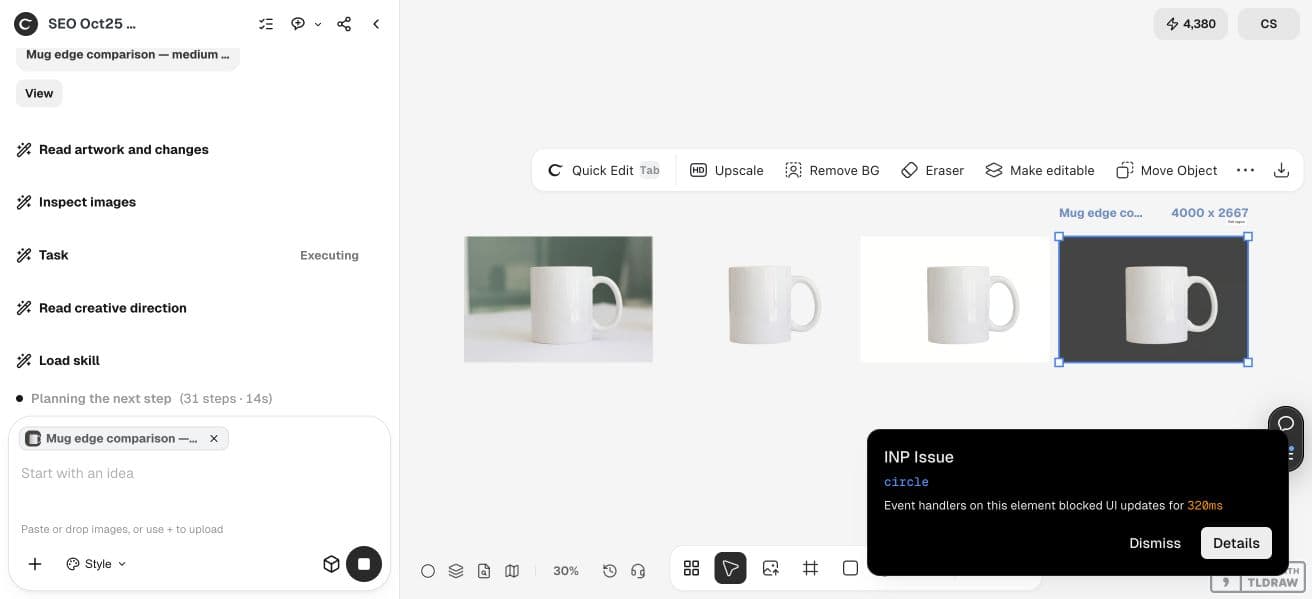Click Remove BG in the image toolbar
This screenshot has width=1312, height=599.
click(x=832, y=170)
